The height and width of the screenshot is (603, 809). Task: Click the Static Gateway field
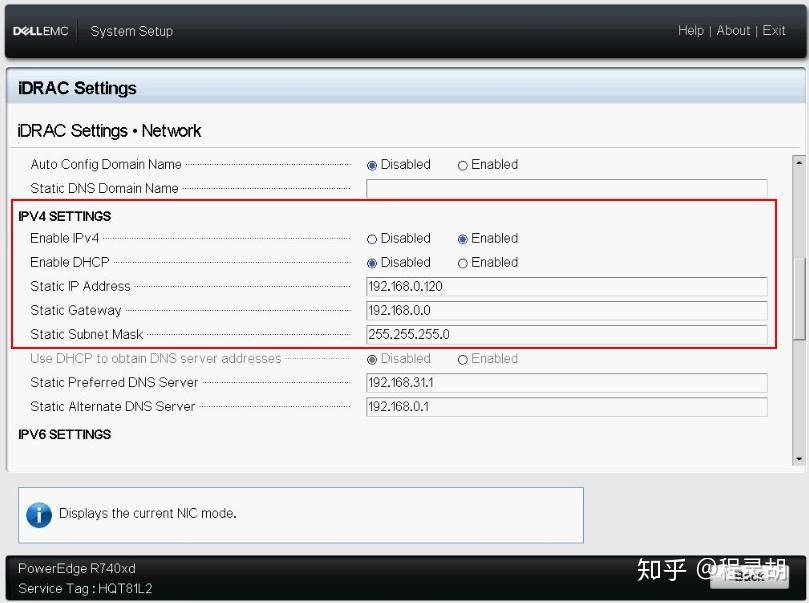[x=567, y=310]
